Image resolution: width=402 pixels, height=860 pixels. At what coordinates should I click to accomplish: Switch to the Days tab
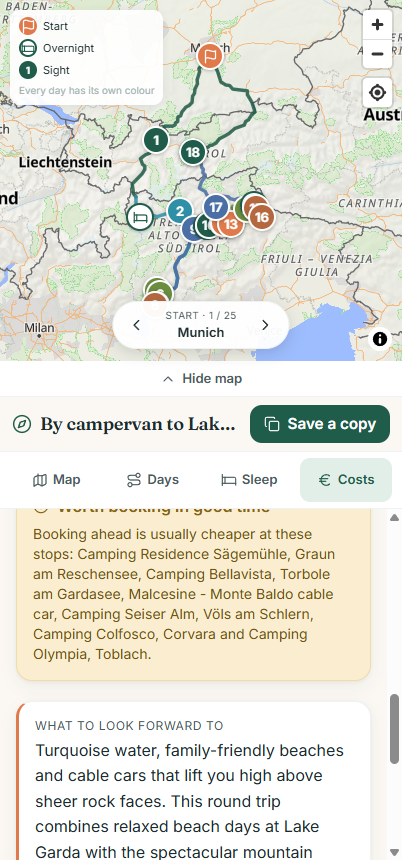coord(152,480)
